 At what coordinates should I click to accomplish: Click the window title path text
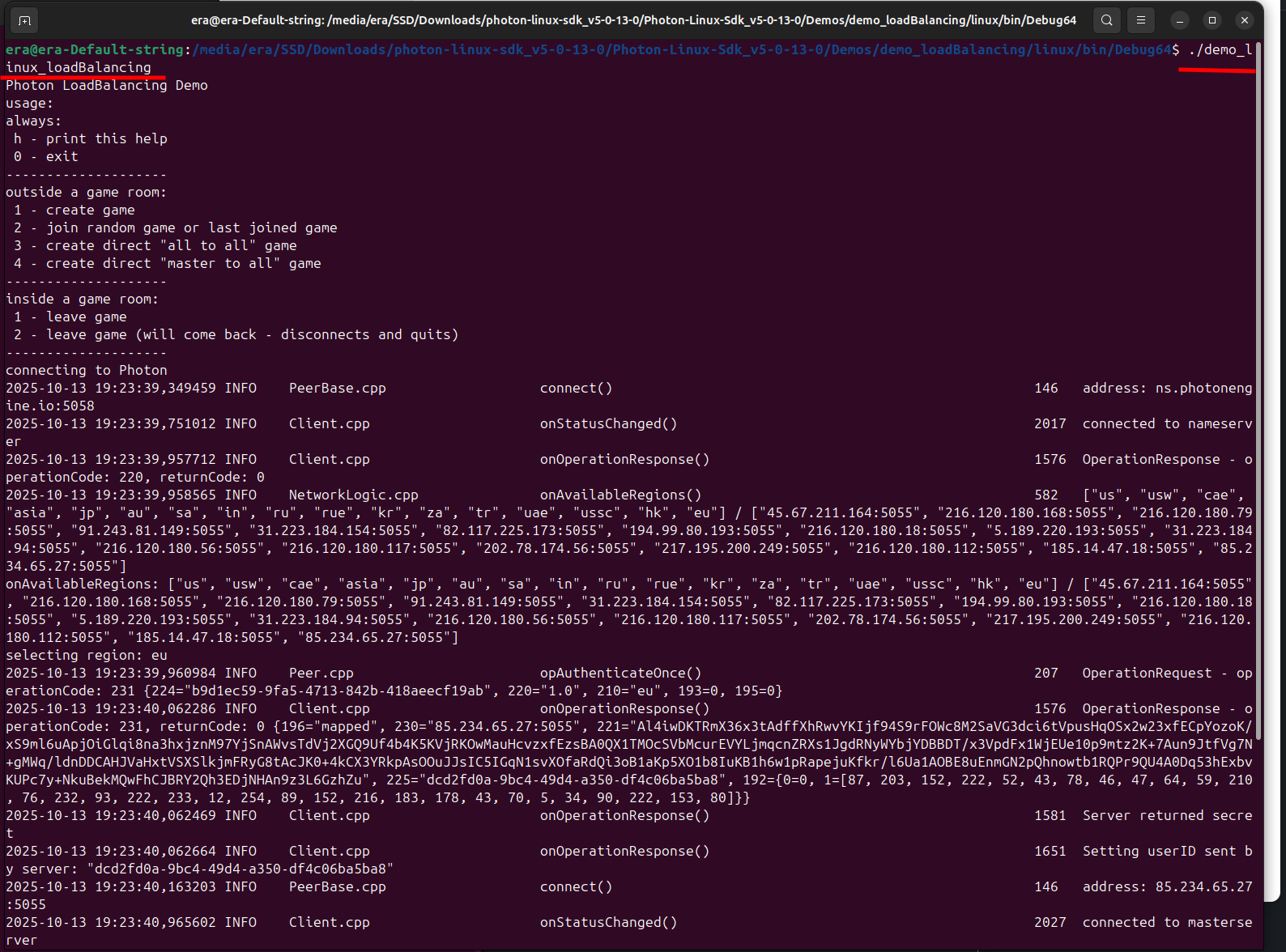(x=633, y=20)
